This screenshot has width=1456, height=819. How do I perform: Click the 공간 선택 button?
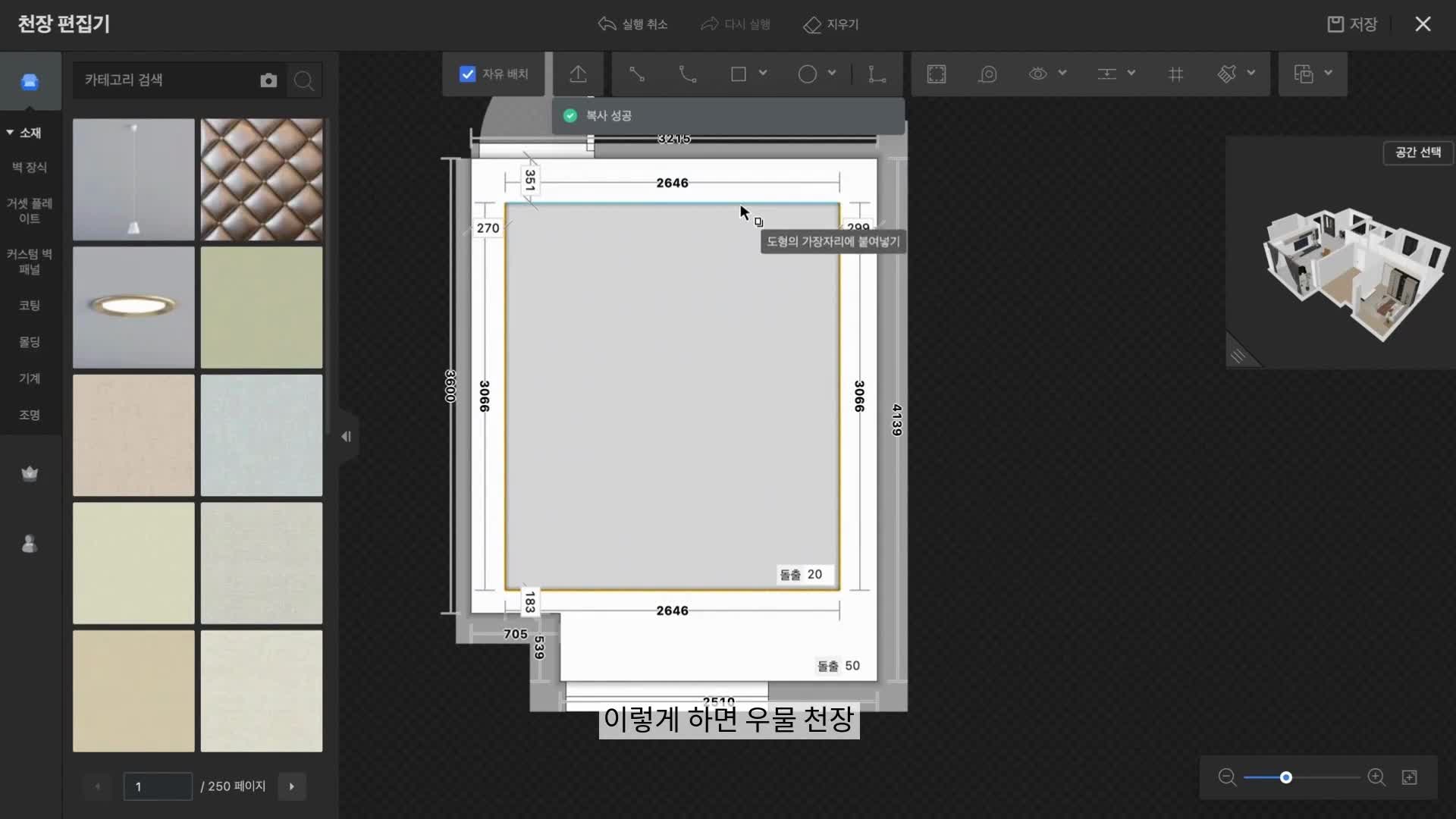[1417, 152]
